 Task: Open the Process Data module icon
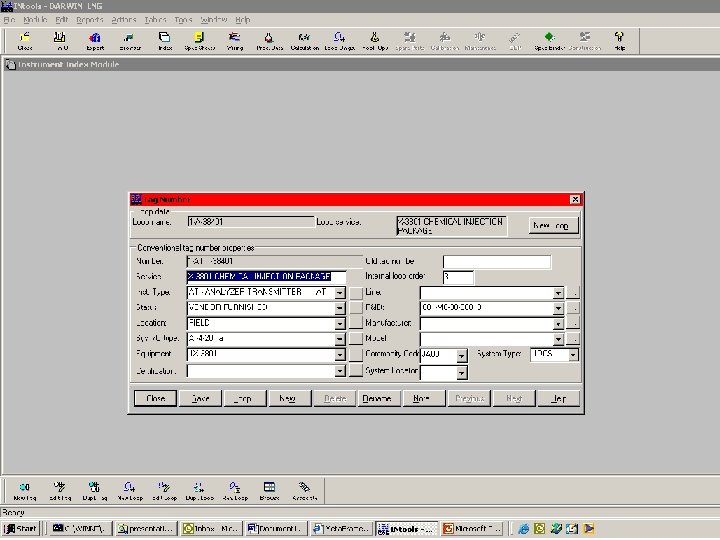pyautogui.click(x=269, y=41)
